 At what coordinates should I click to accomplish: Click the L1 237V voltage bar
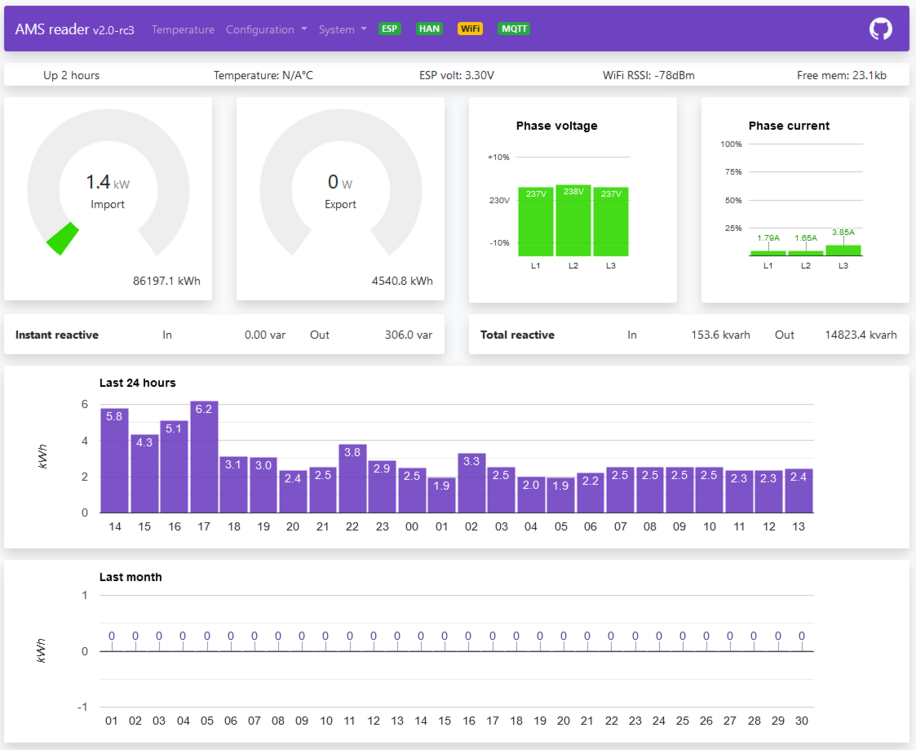(536, 222)
